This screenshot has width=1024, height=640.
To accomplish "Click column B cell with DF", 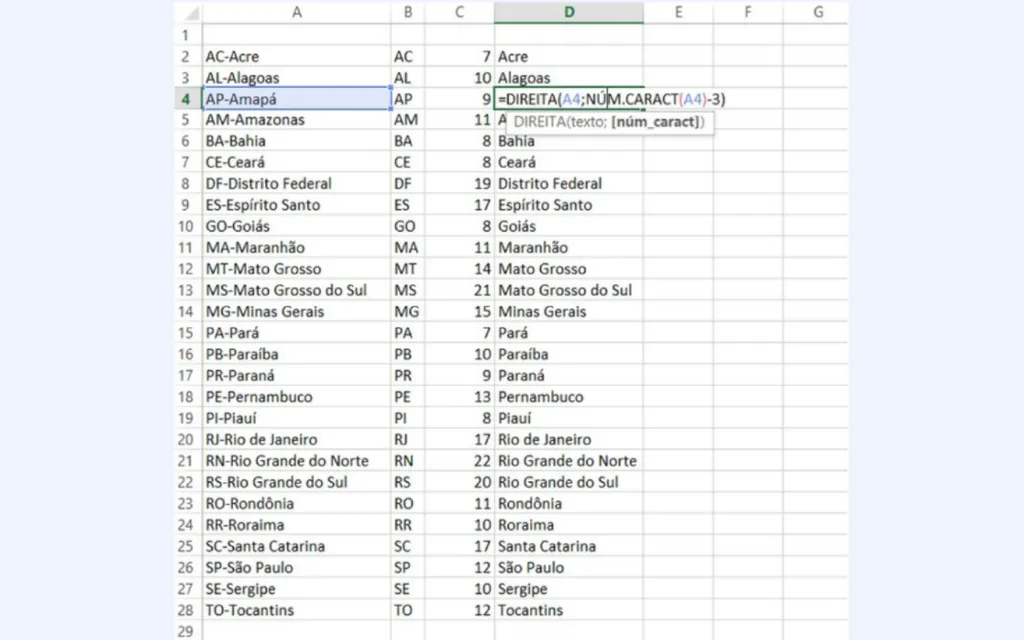I will coord(408,184).
